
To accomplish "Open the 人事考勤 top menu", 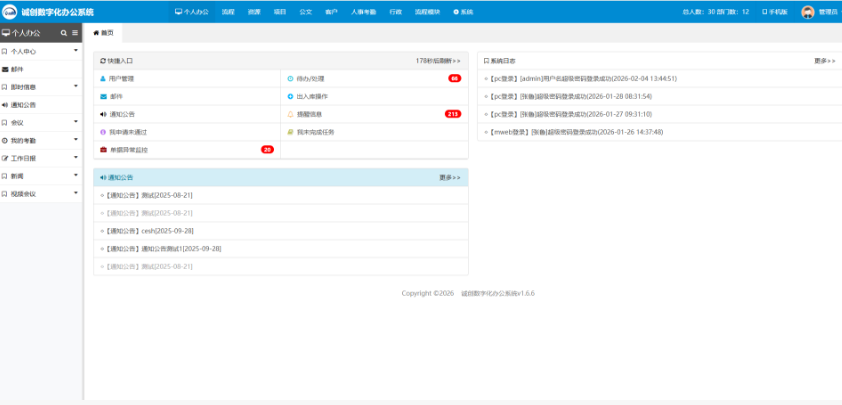I will tap(363, 12).
